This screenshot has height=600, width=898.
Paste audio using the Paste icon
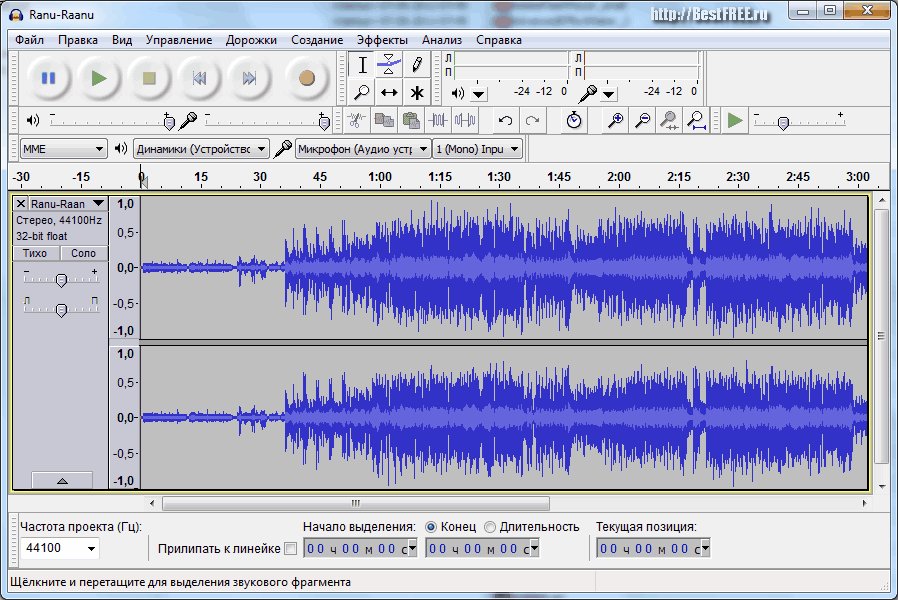[411, 120]
